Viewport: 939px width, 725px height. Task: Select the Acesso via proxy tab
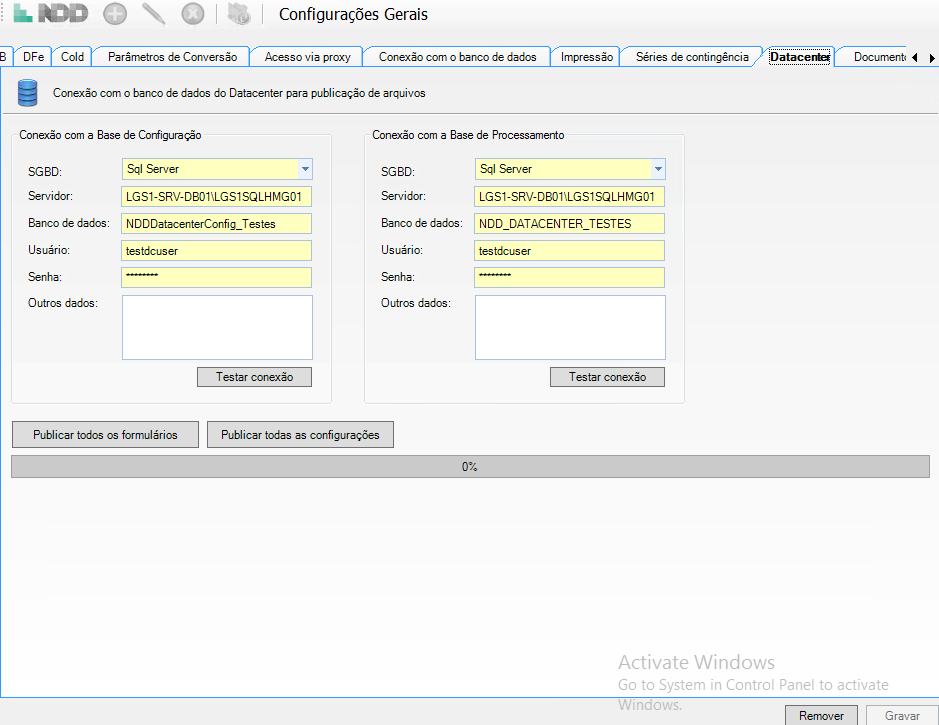[307, 57]
